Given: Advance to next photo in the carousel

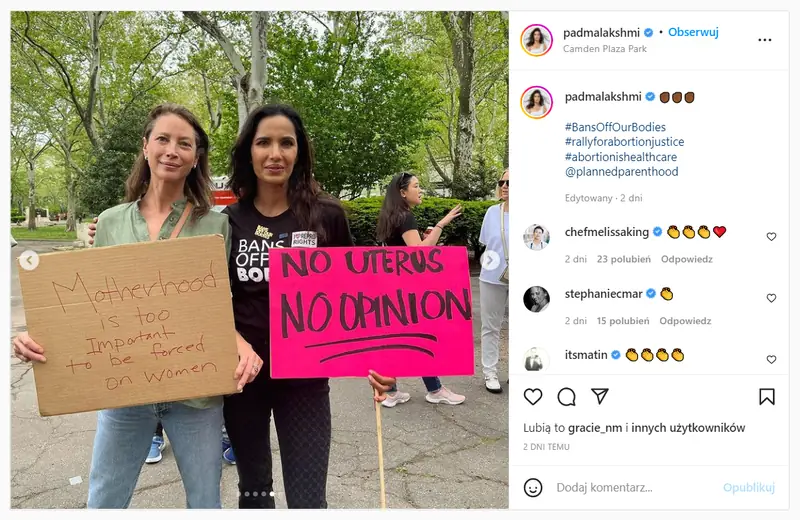Looking at the screenshot, I should click(490, 260).
